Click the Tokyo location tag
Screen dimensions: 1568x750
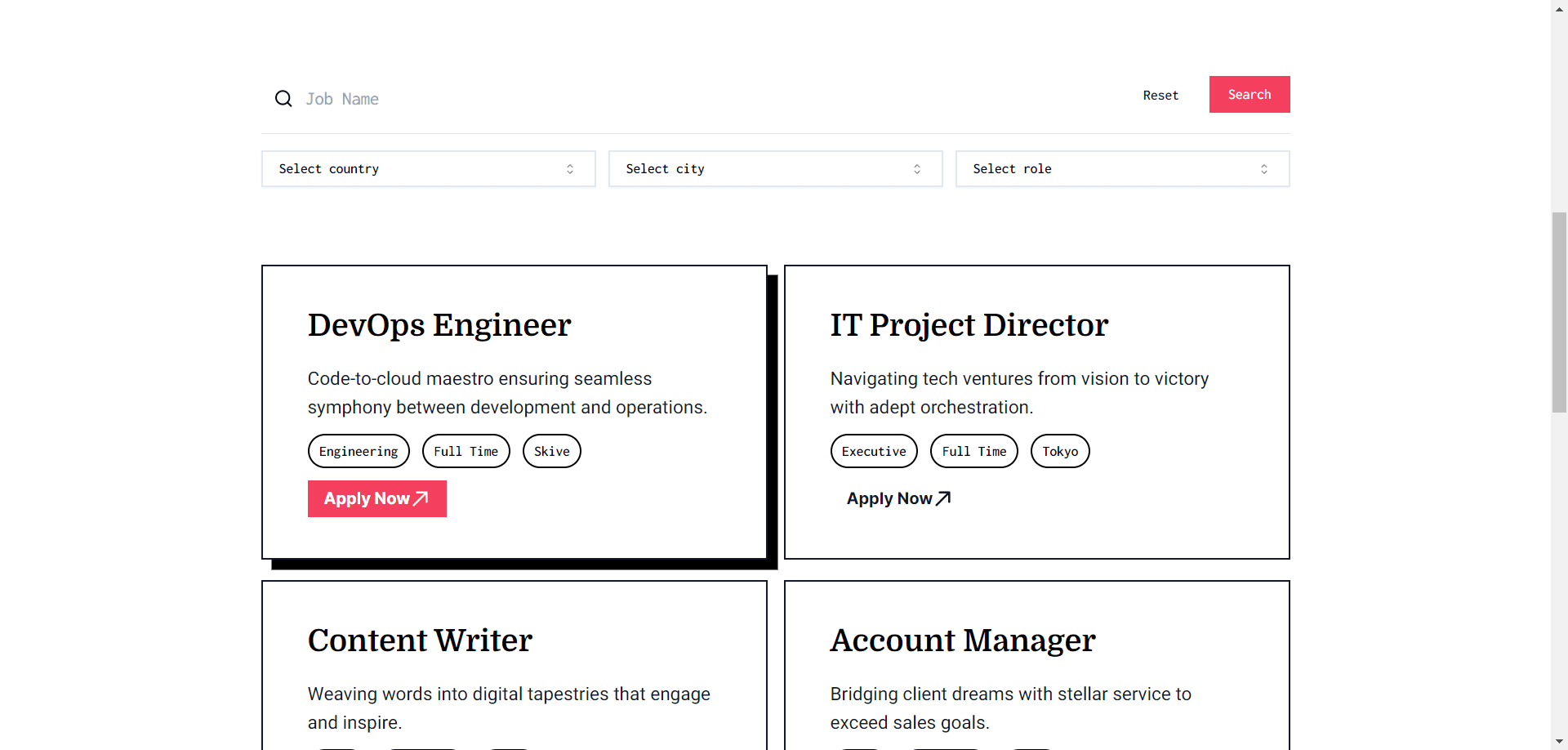[x=1060, y=451]
